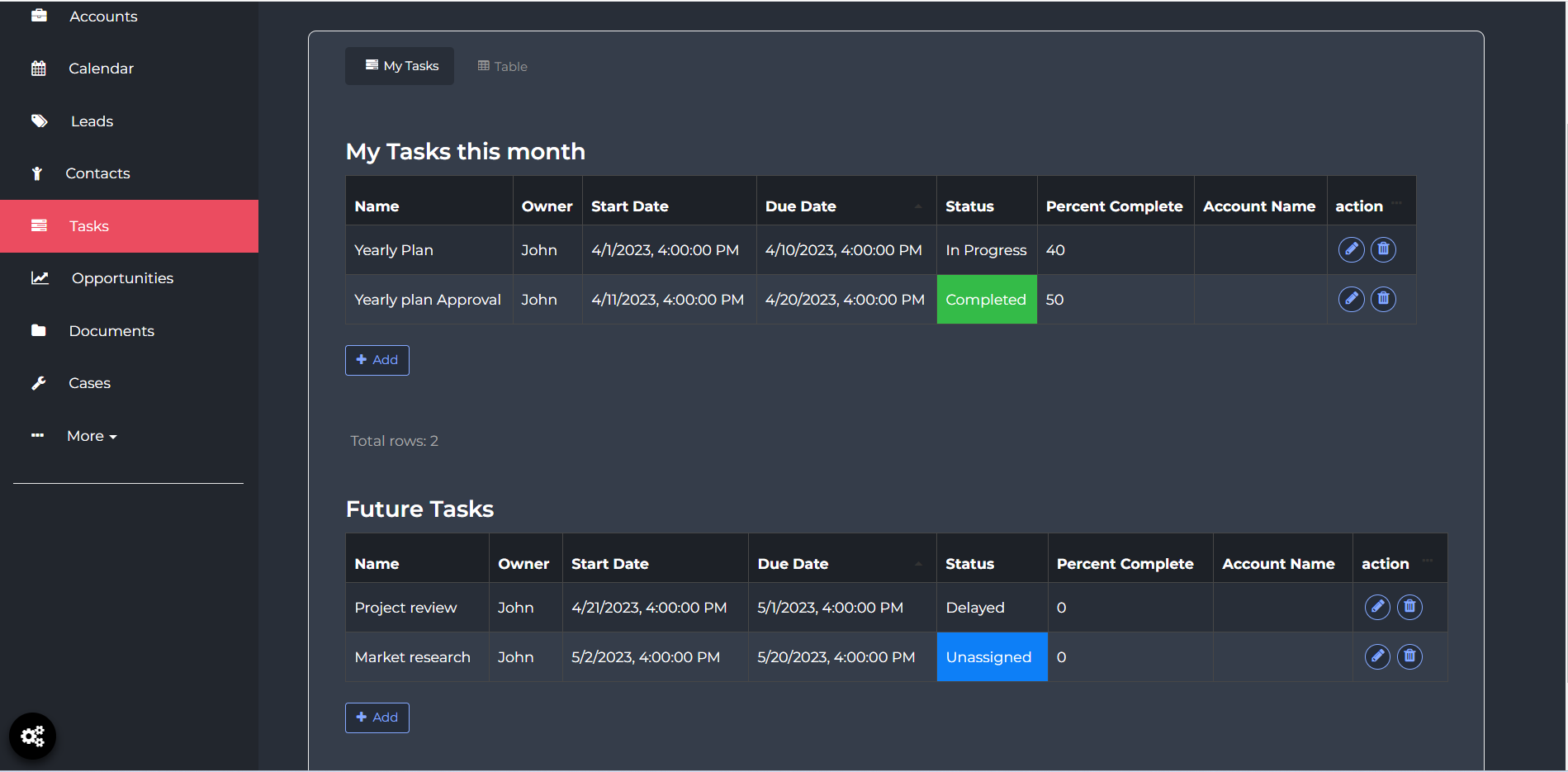This screenshot has height=772, width=1568.
Task: Click percent complete value 40
Action: pyautogui.click(x=1055, y=250)
